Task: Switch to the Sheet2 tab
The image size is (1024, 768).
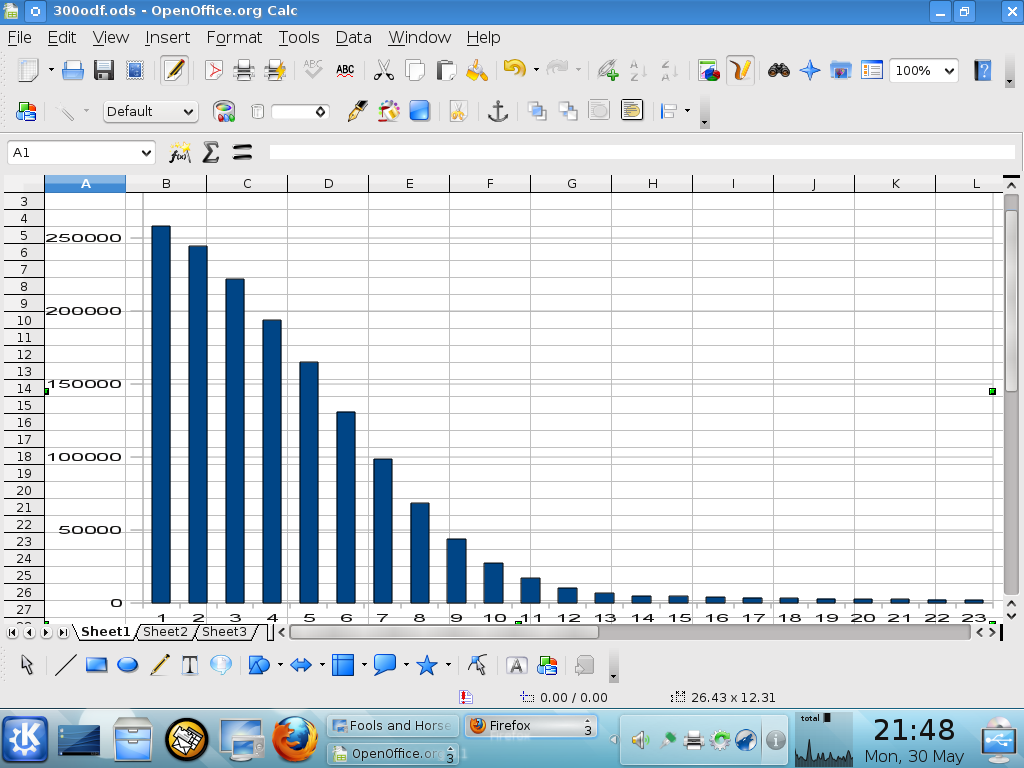Action: click(x=165, y=632)
